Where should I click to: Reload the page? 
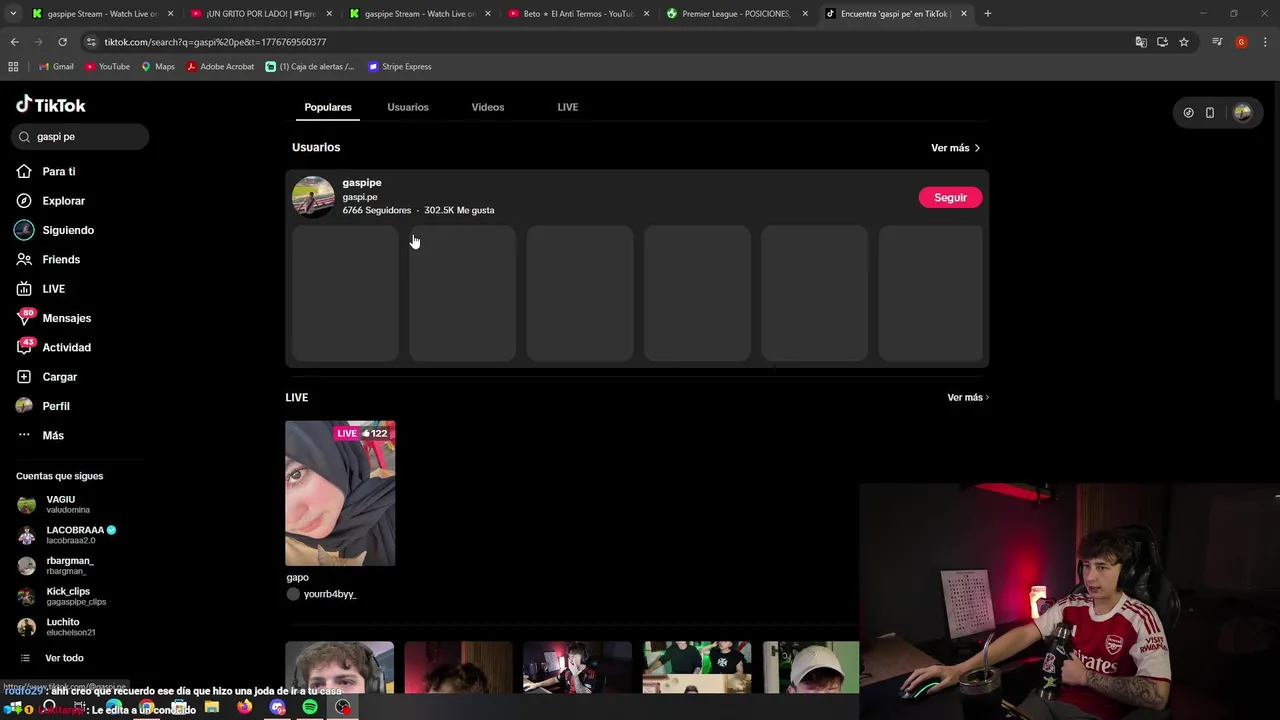pyautogui.click(x=62, y=42)
